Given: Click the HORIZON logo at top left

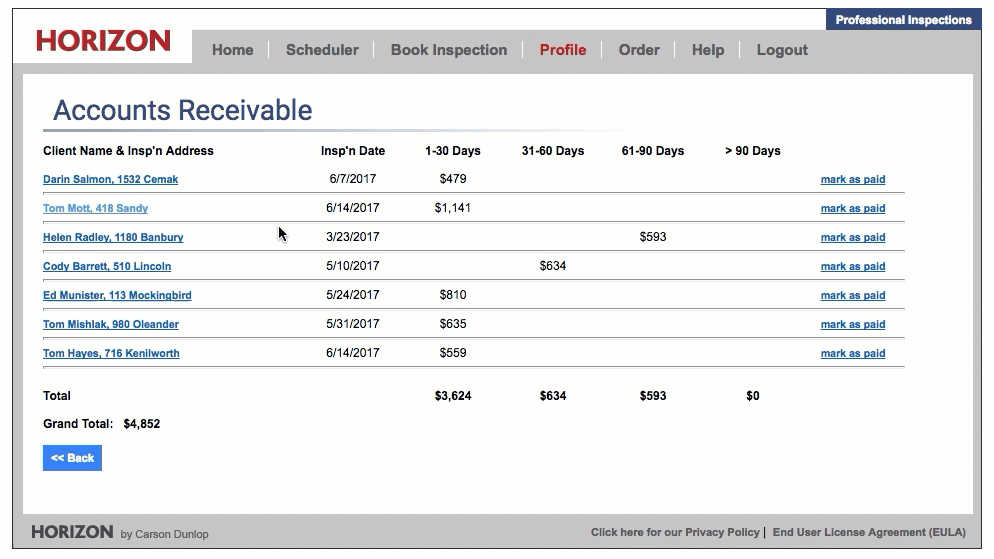Looking at the screenshot, I should (x=103, y=41).
